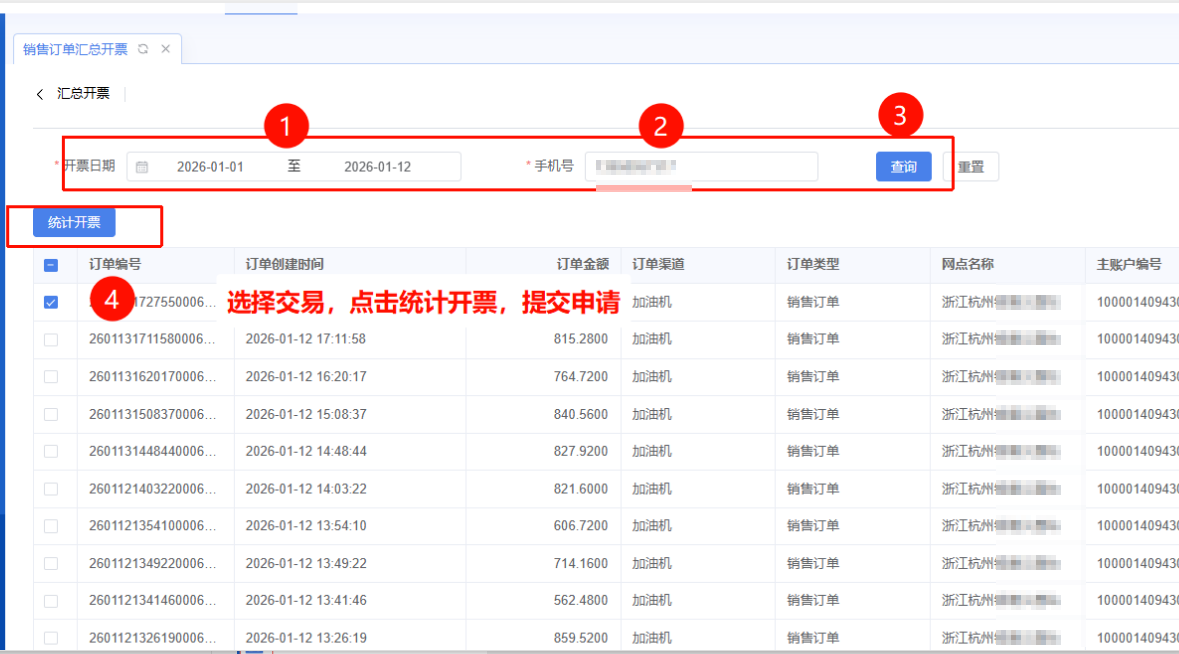The height and width of the screenshot is (654, 1179).
Task: Focus the 手机号 input field
Action: pyautogui.click(x=700, y=167)
